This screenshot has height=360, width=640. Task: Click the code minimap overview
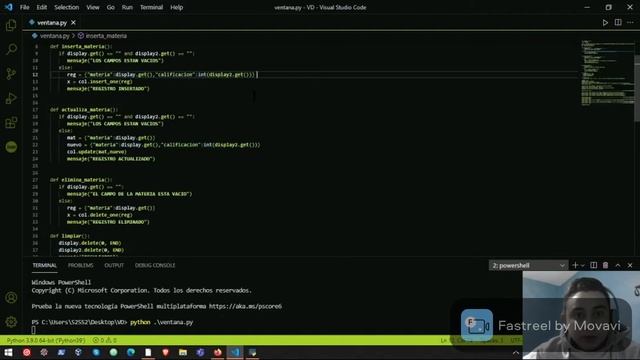coord(607,73)
